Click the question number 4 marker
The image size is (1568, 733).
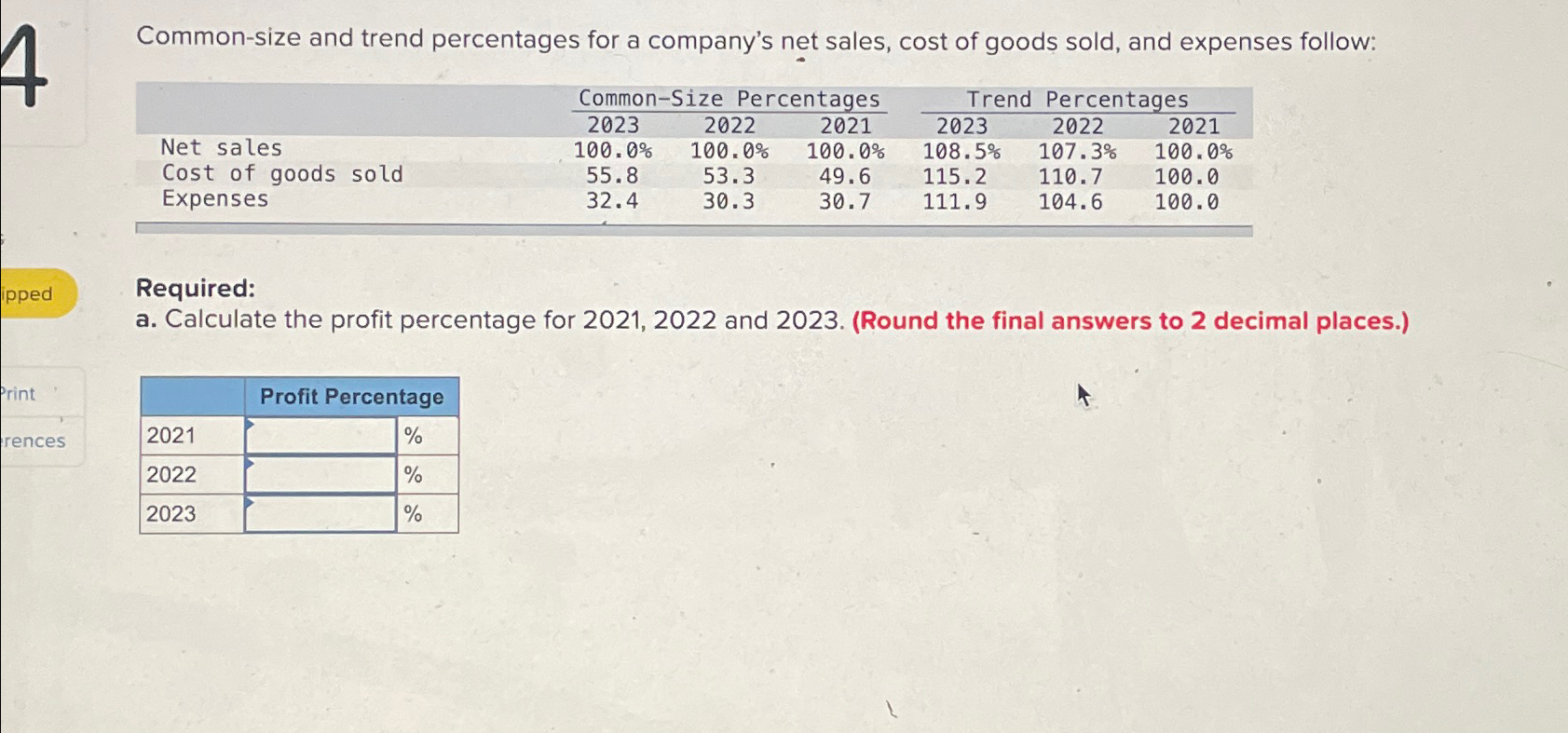[19, 65]
